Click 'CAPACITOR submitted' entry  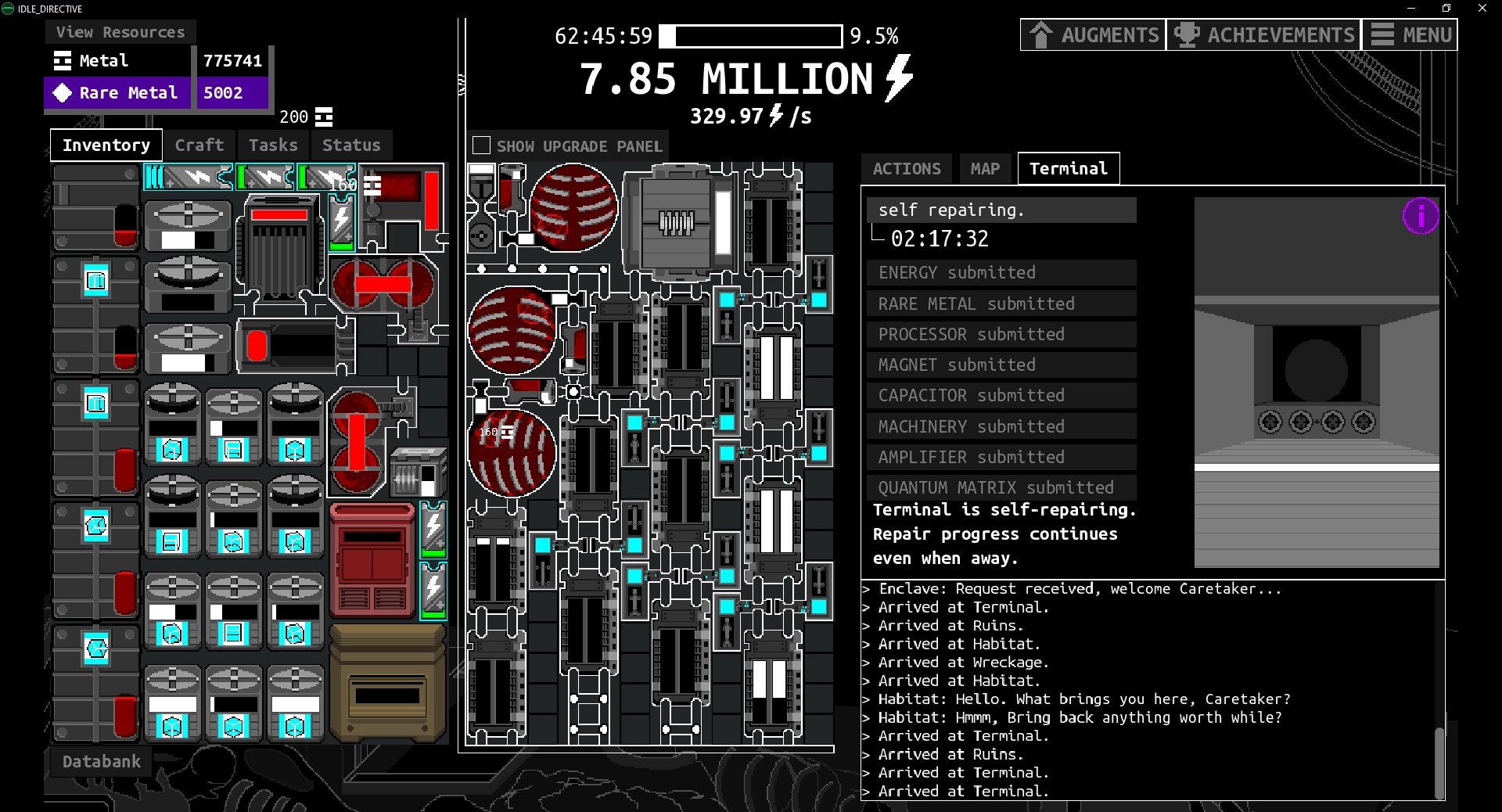(x=1001, y=395)
